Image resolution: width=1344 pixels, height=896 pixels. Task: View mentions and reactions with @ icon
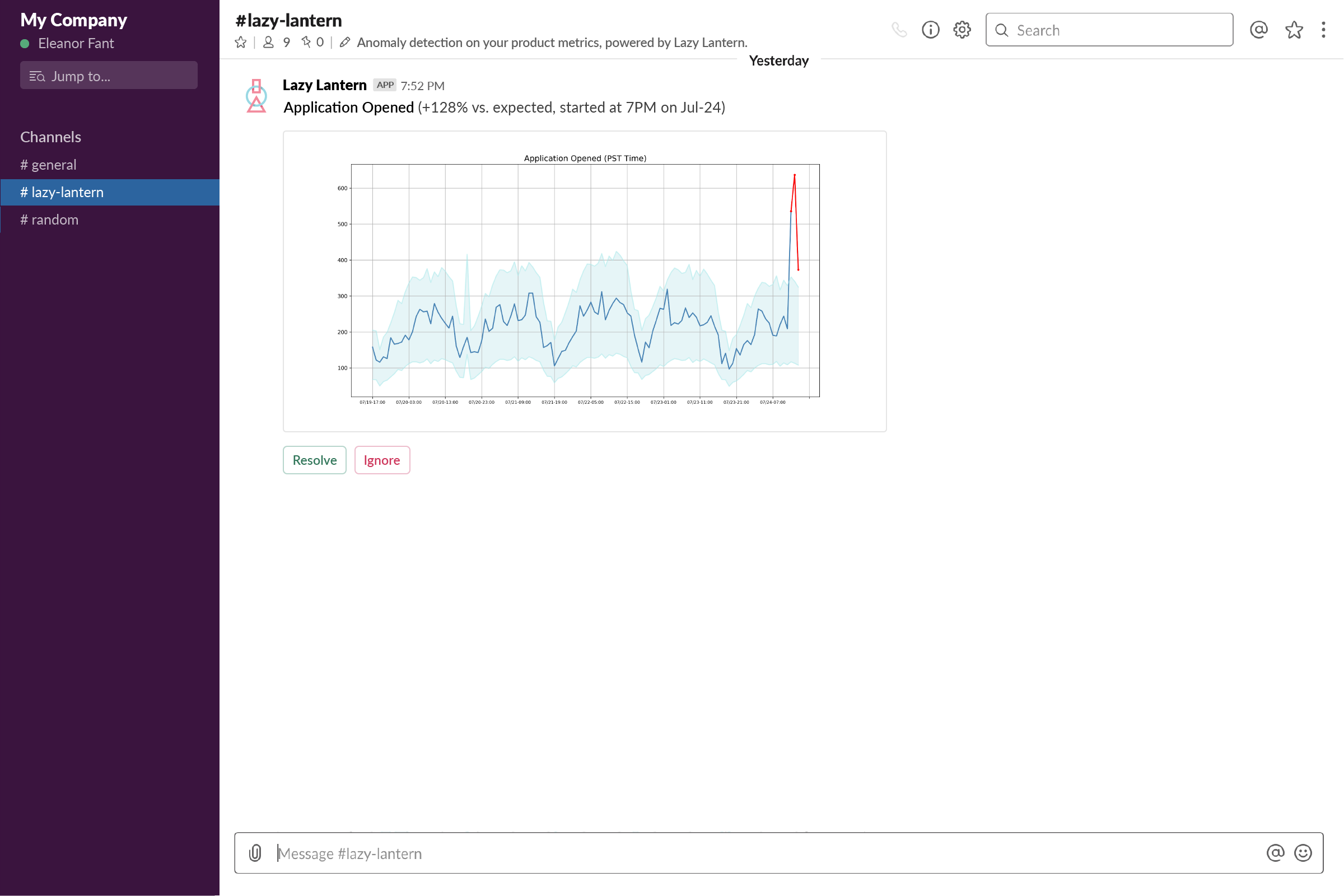tap(1259, 30)
